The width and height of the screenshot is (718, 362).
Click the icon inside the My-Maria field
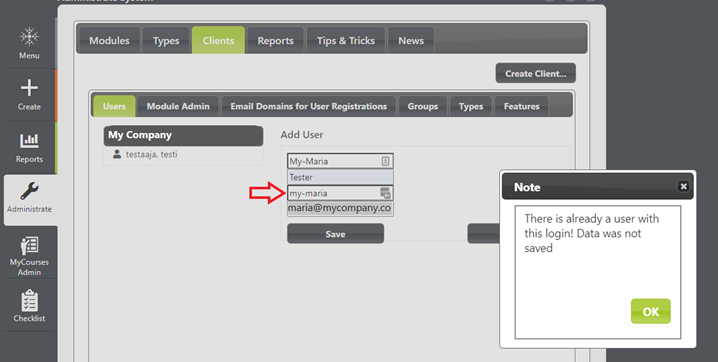[x=385, y=161]
